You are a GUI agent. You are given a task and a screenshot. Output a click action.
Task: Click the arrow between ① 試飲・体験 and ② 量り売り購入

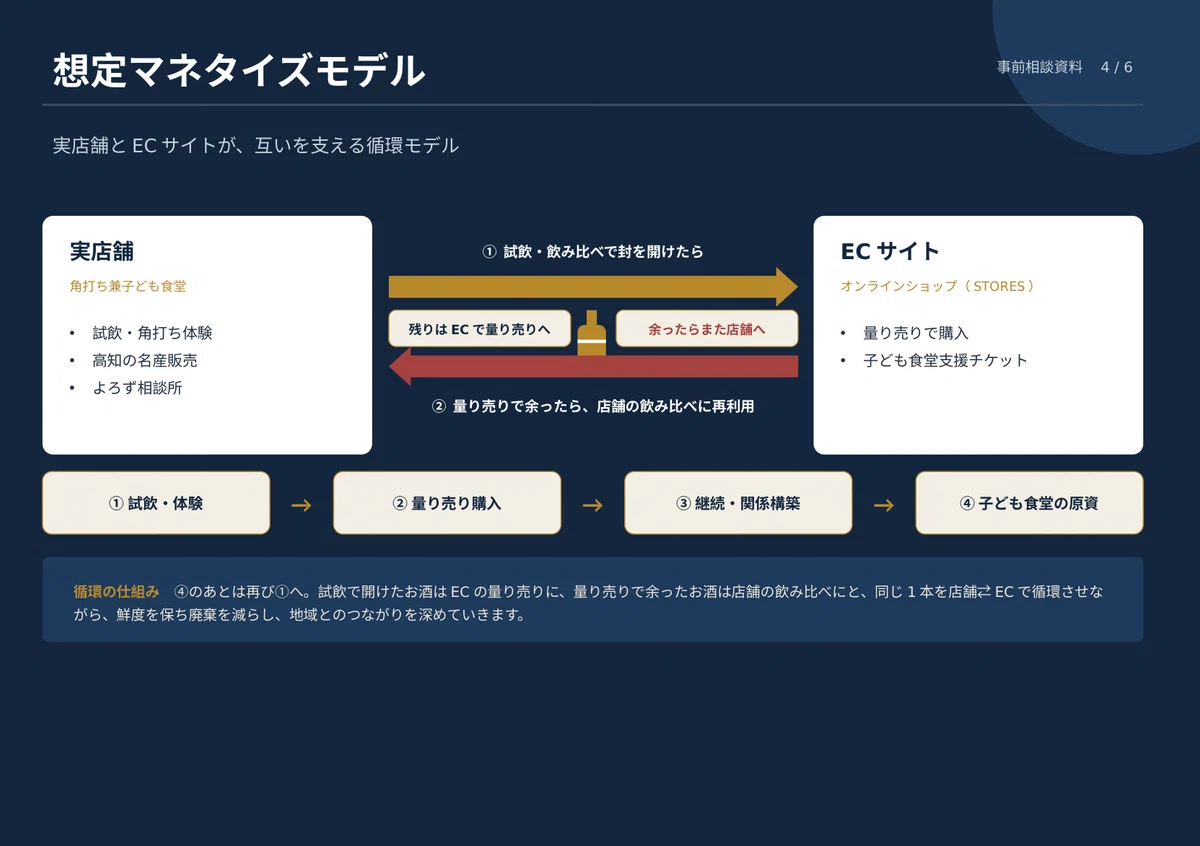(301, 505)
